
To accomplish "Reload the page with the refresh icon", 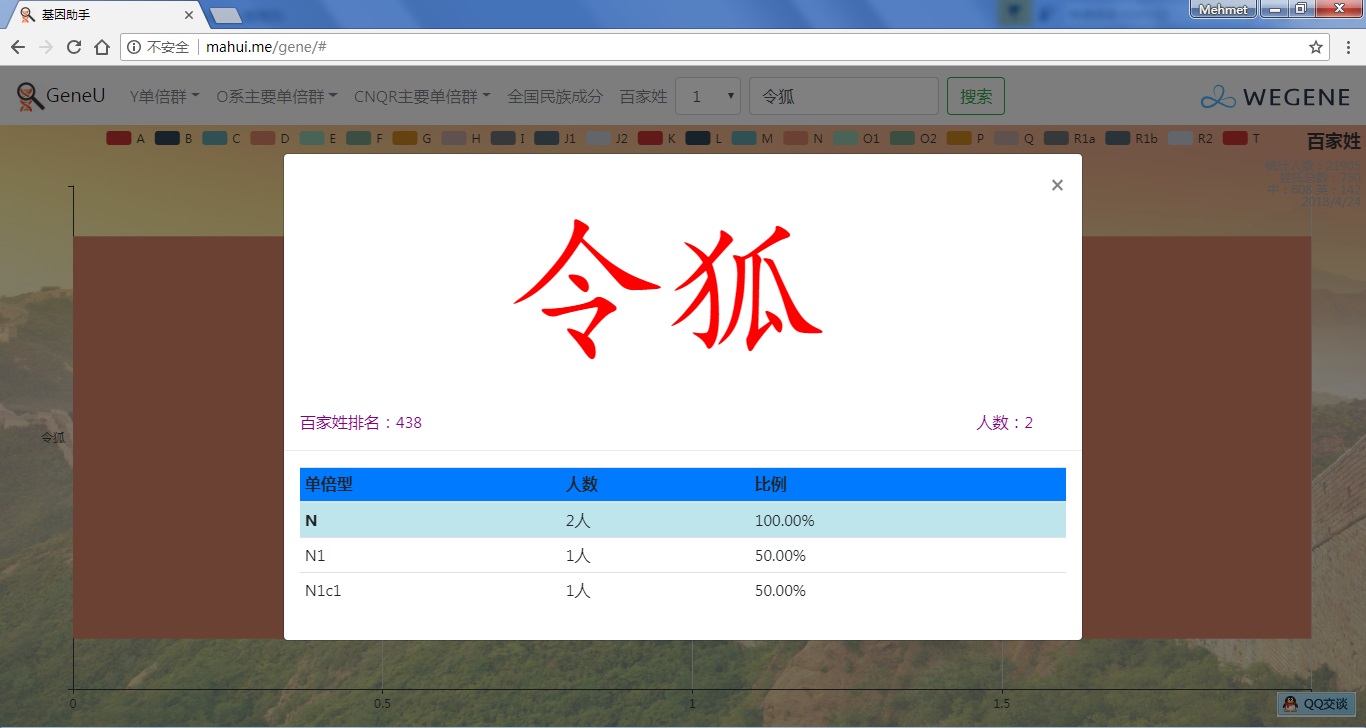I will click(x=74, y=47).
